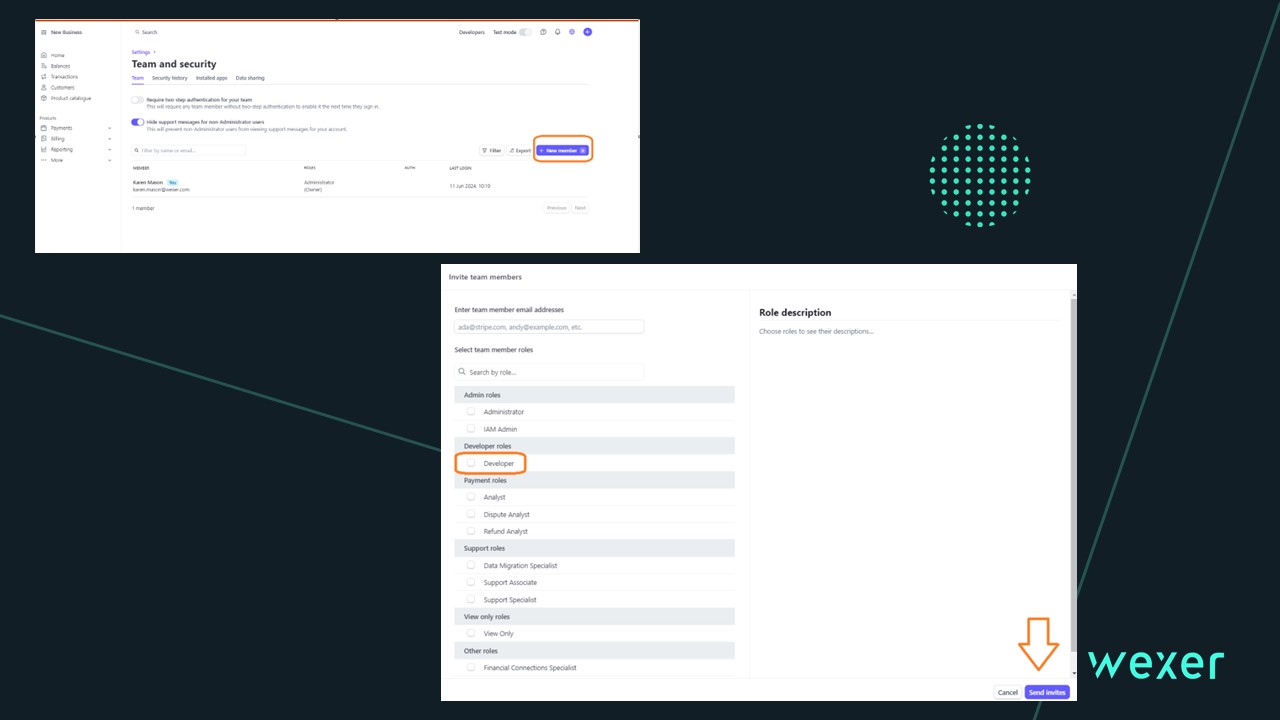Switch to the Security history tab
This screenshot has width=1280, height=720.
(x=169, y=78)
